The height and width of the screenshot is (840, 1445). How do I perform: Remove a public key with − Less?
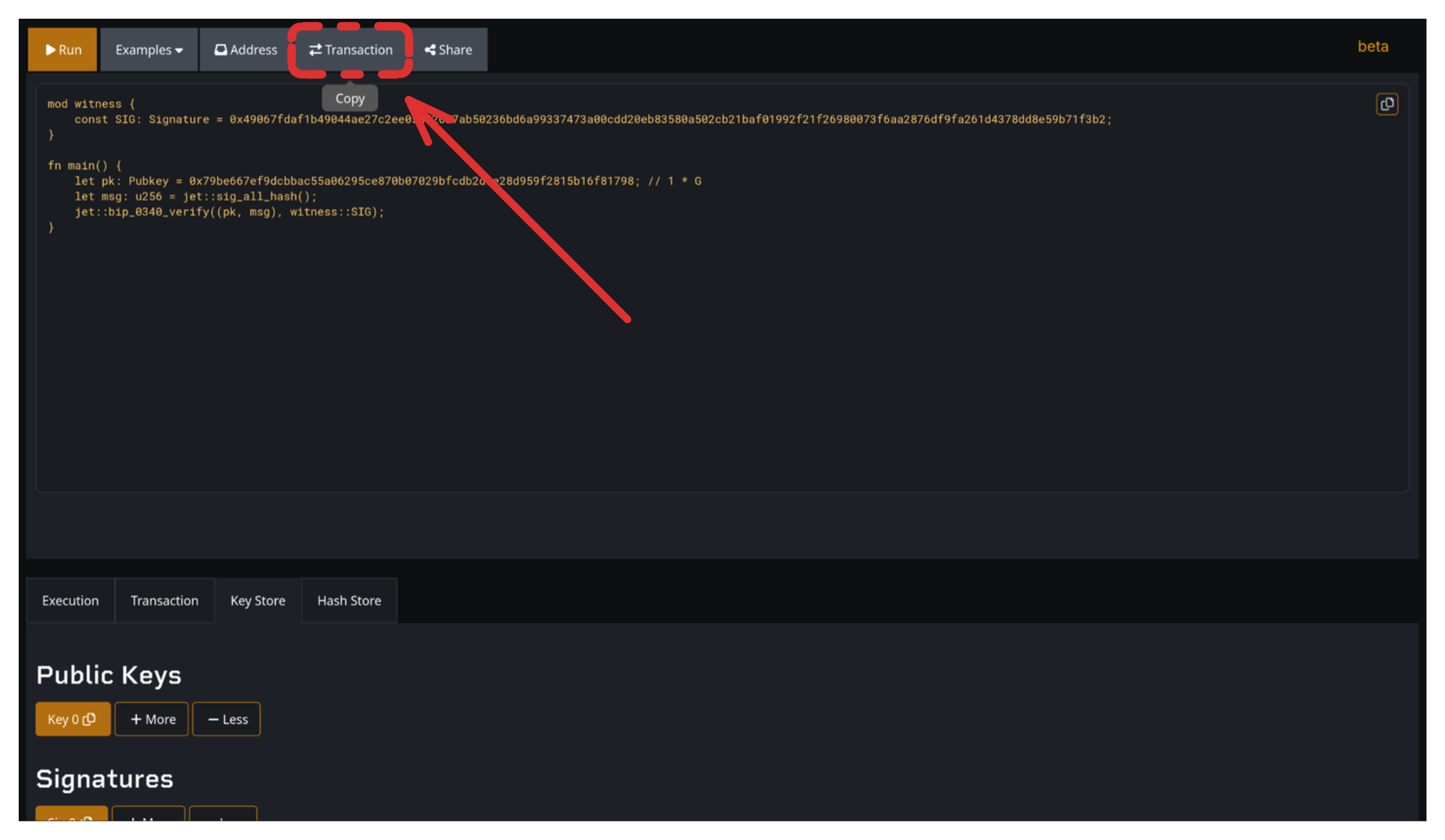point(226,719)
